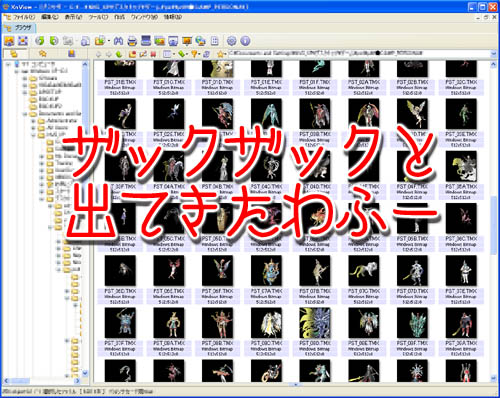Open the ツール menu
Screen dimensions: 500x398
(x=98, y=17)
